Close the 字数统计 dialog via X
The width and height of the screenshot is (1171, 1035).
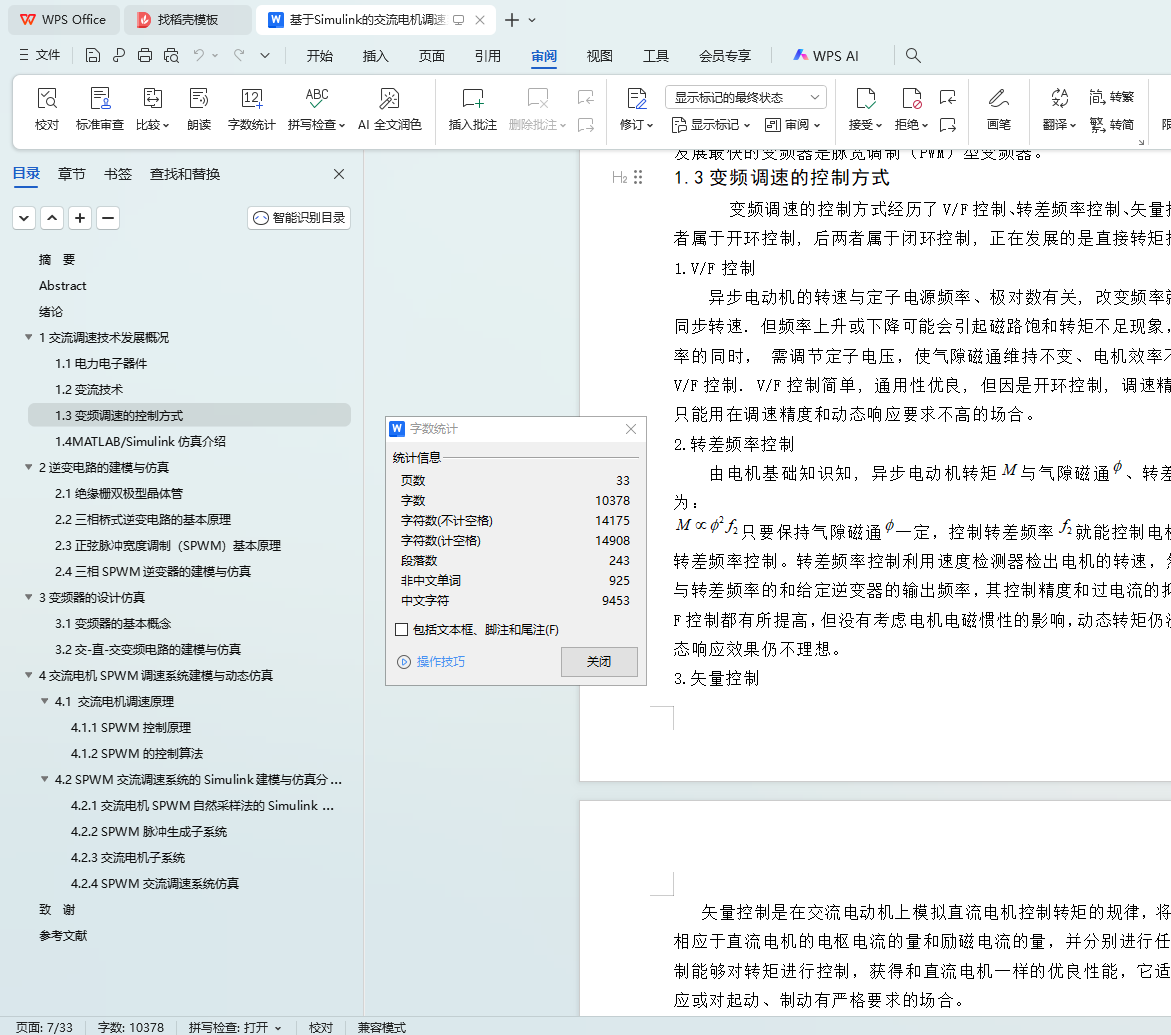tap(631, 429)
